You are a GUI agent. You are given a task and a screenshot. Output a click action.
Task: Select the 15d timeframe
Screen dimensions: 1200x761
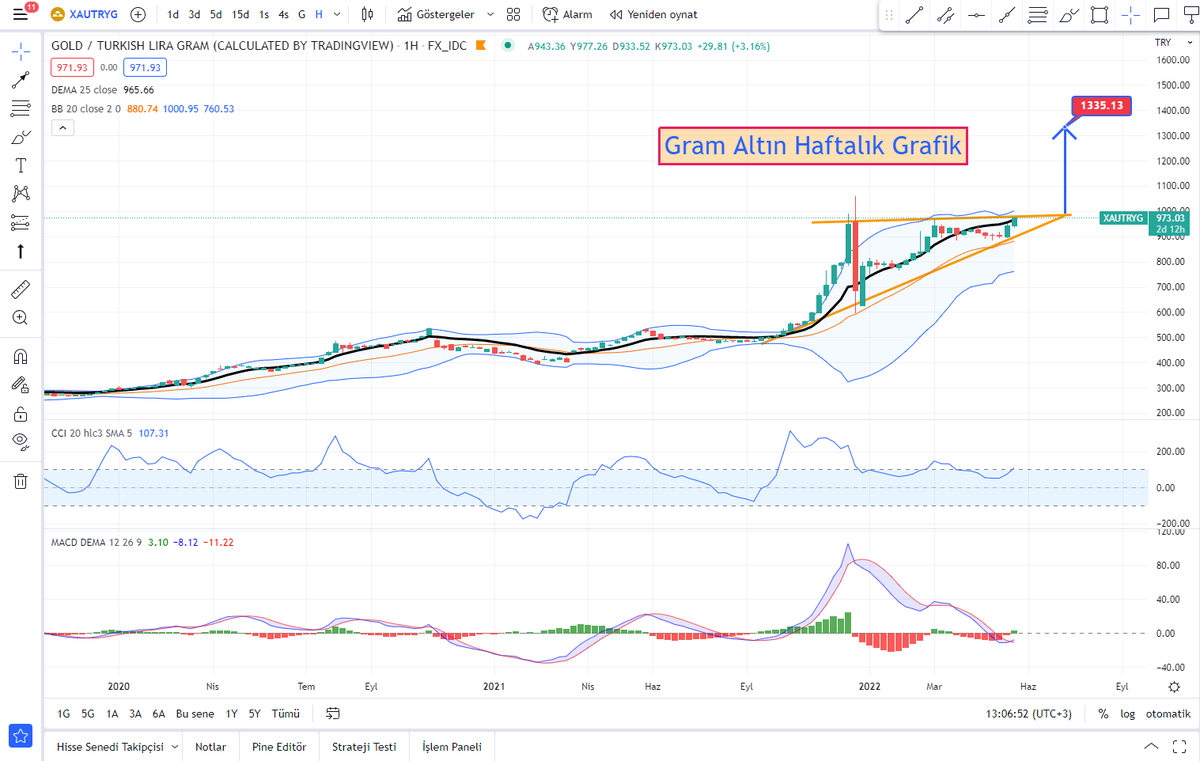(x=241, y=15)
